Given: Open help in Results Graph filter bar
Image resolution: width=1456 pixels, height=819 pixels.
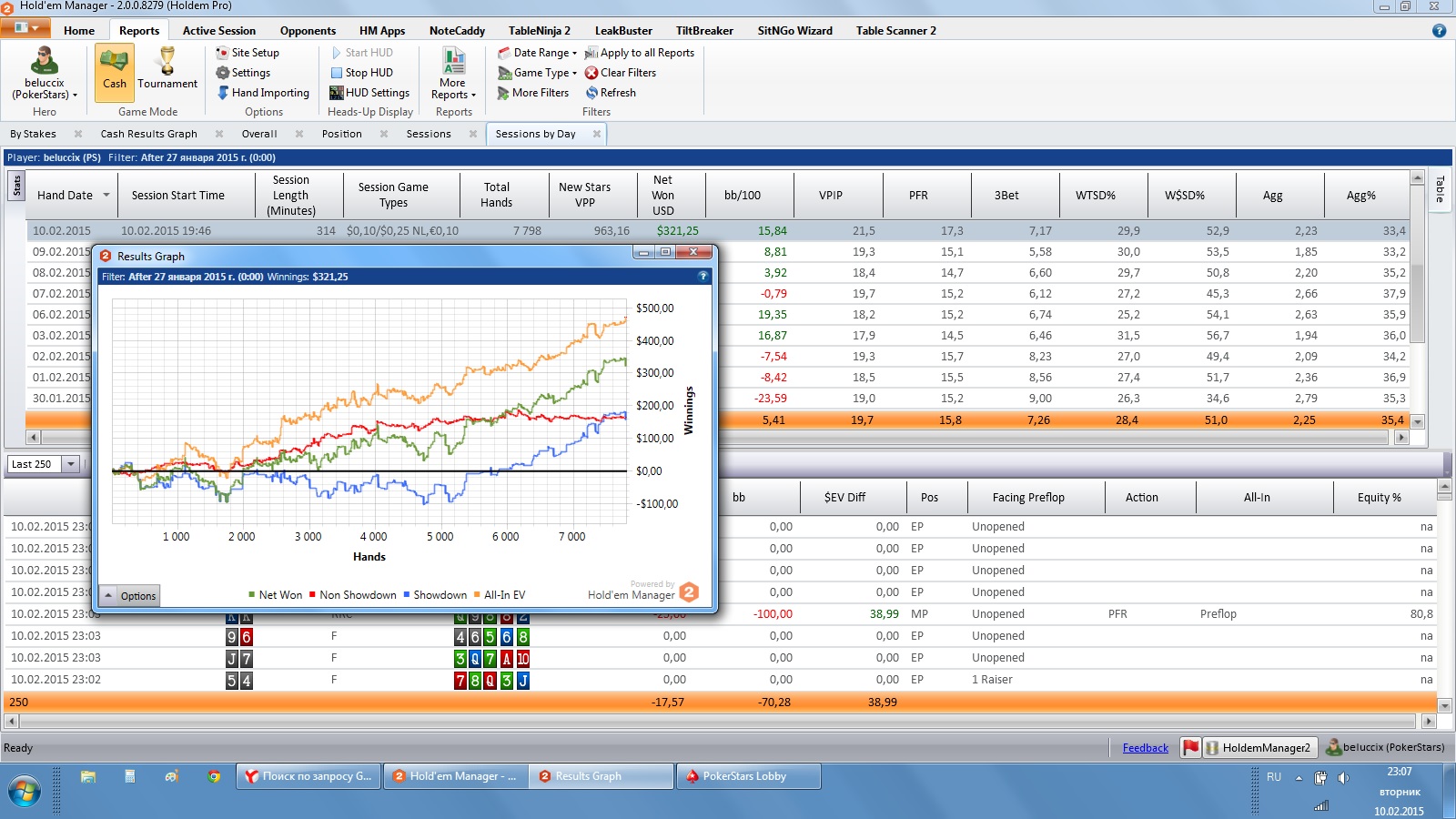Looking at the screenshot, I should [x=703, y=277].
